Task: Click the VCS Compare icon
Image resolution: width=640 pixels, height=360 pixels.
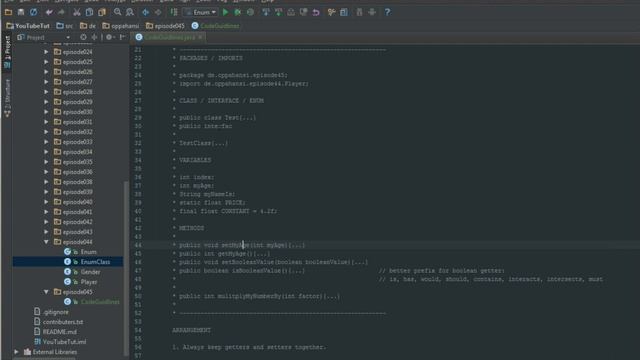Action: pos(291,12)
